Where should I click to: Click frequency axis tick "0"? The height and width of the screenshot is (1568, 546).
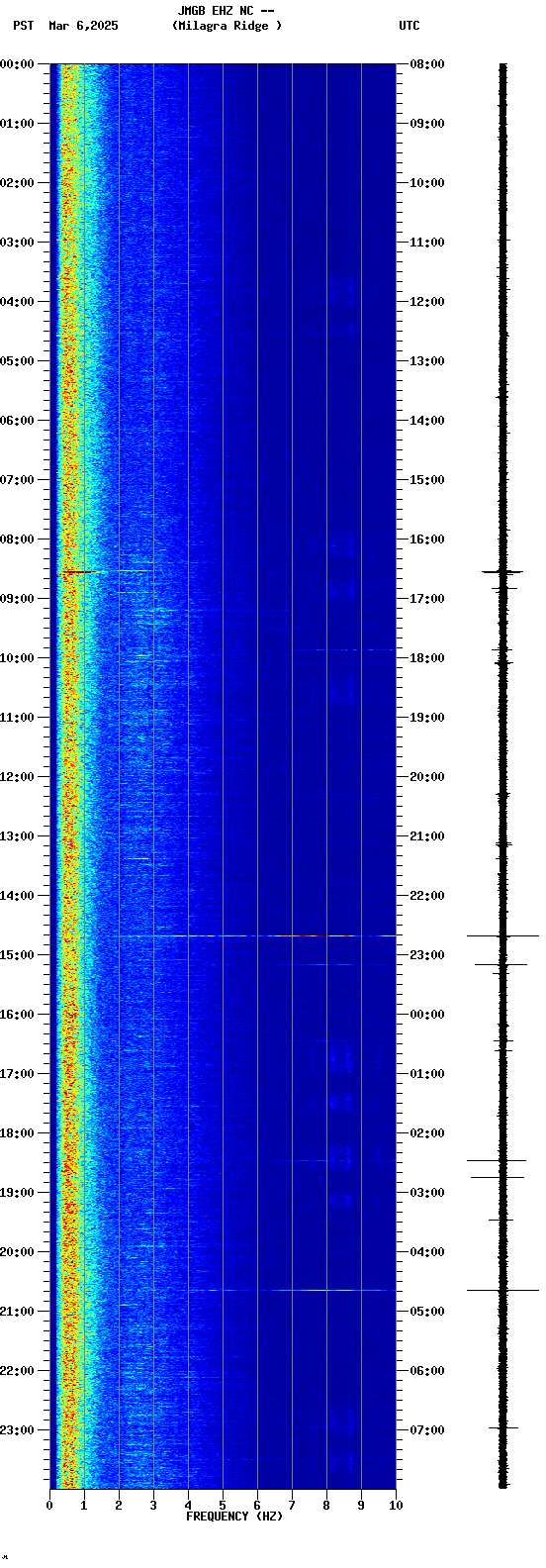tap(49, 1506)
